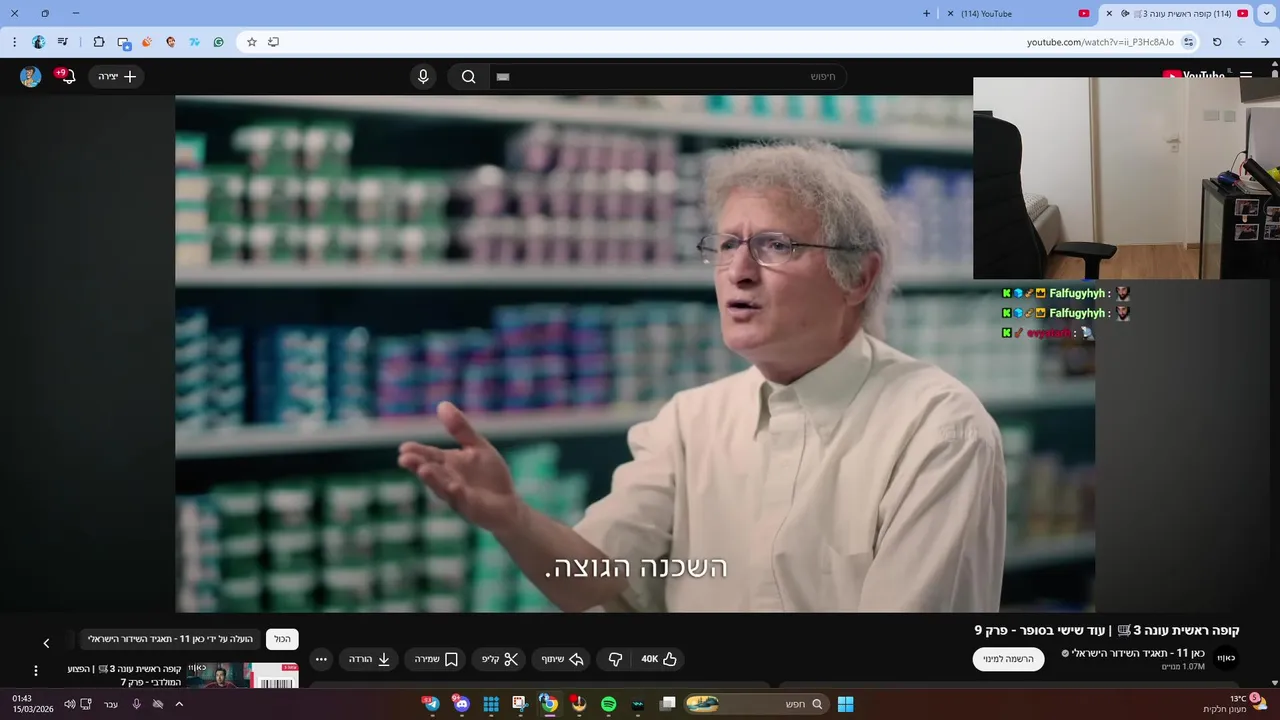Open channel name 'כאן 11 - תאגיד השידור הישראלי'
The width and height of the screenshot is (1280, 720).
[x=1138, y=653]
